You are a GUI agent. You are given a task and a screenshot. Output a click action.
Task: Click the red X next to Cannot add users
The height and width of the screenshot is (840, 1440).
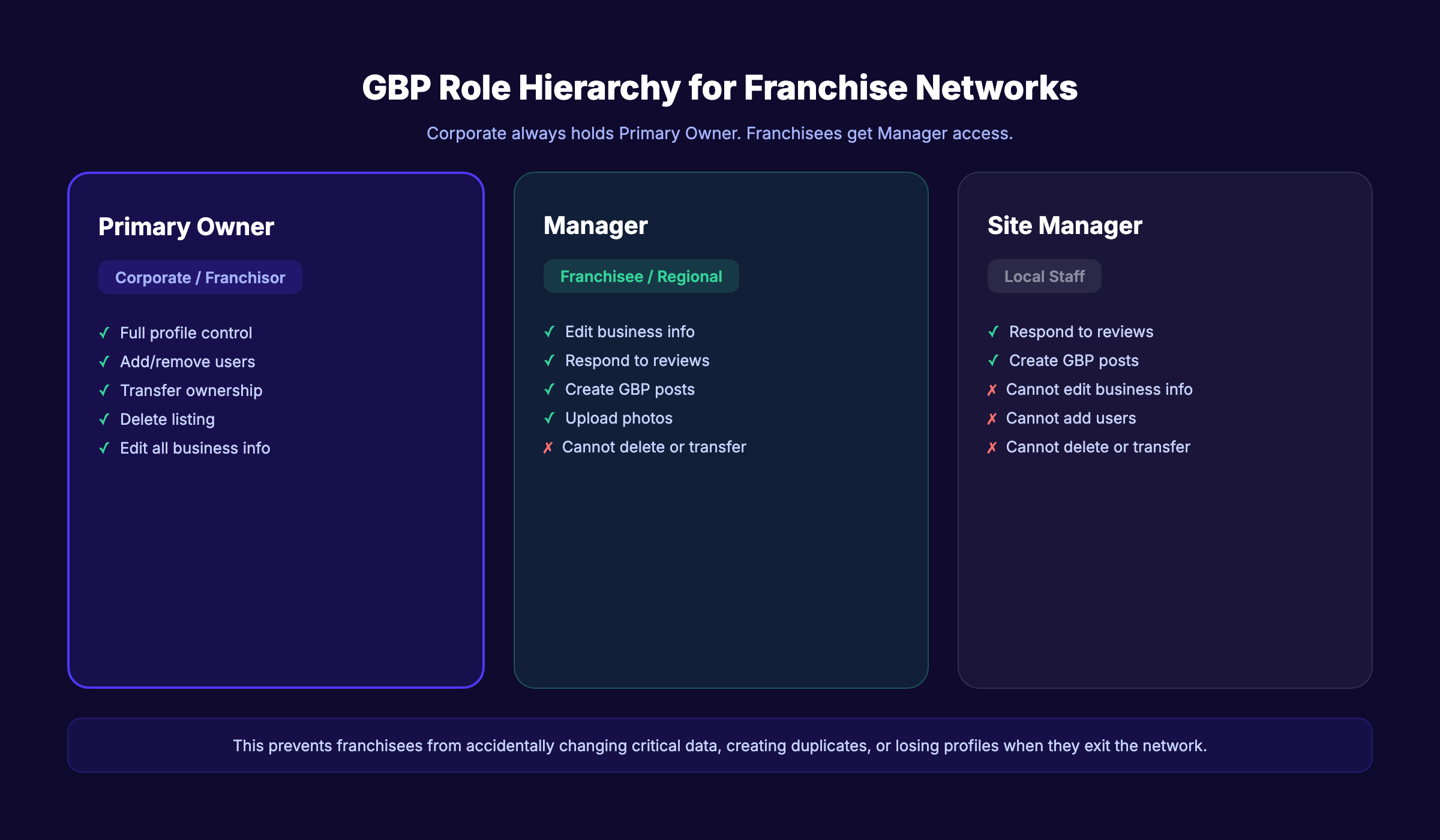tap(993, 418)
